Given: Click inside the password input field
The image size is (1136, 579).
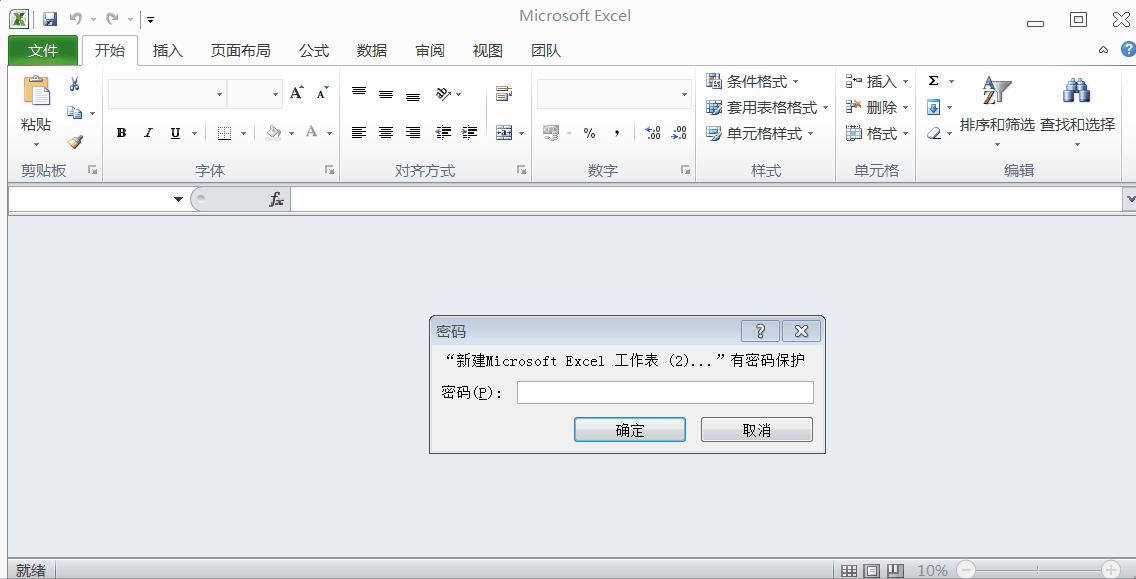Looking at the screenshot, I should pyautogui.click(x=663, y=392).
